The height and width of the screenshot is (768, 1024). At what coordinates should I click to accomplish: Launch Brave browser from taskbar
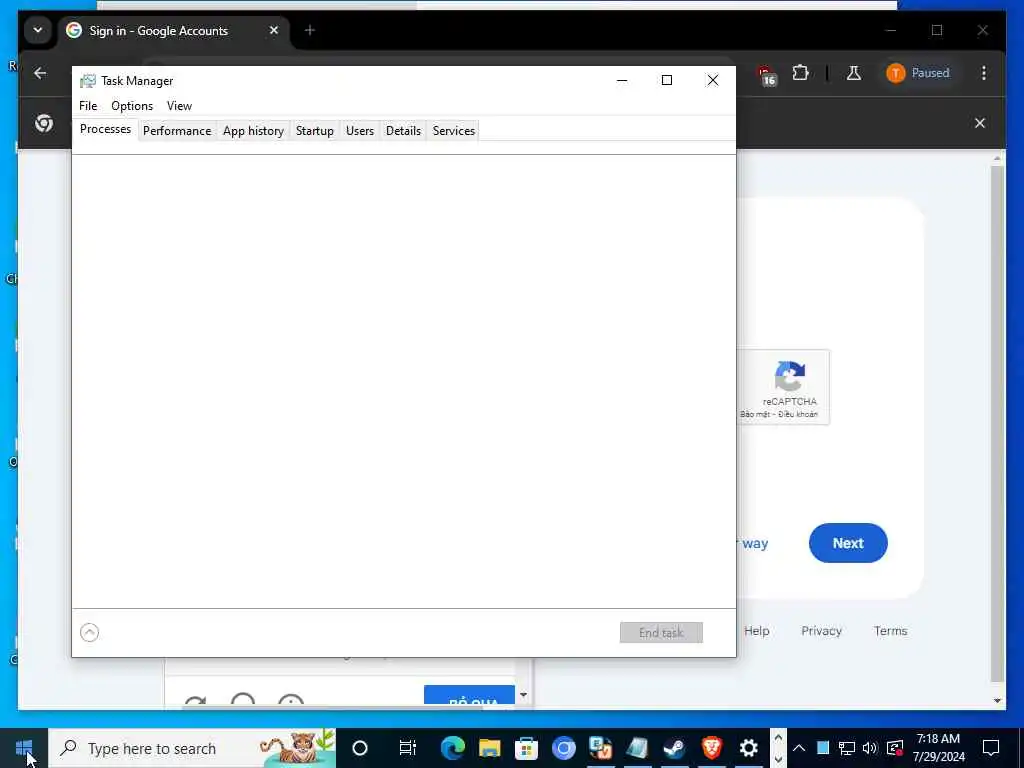coord(712,748)
